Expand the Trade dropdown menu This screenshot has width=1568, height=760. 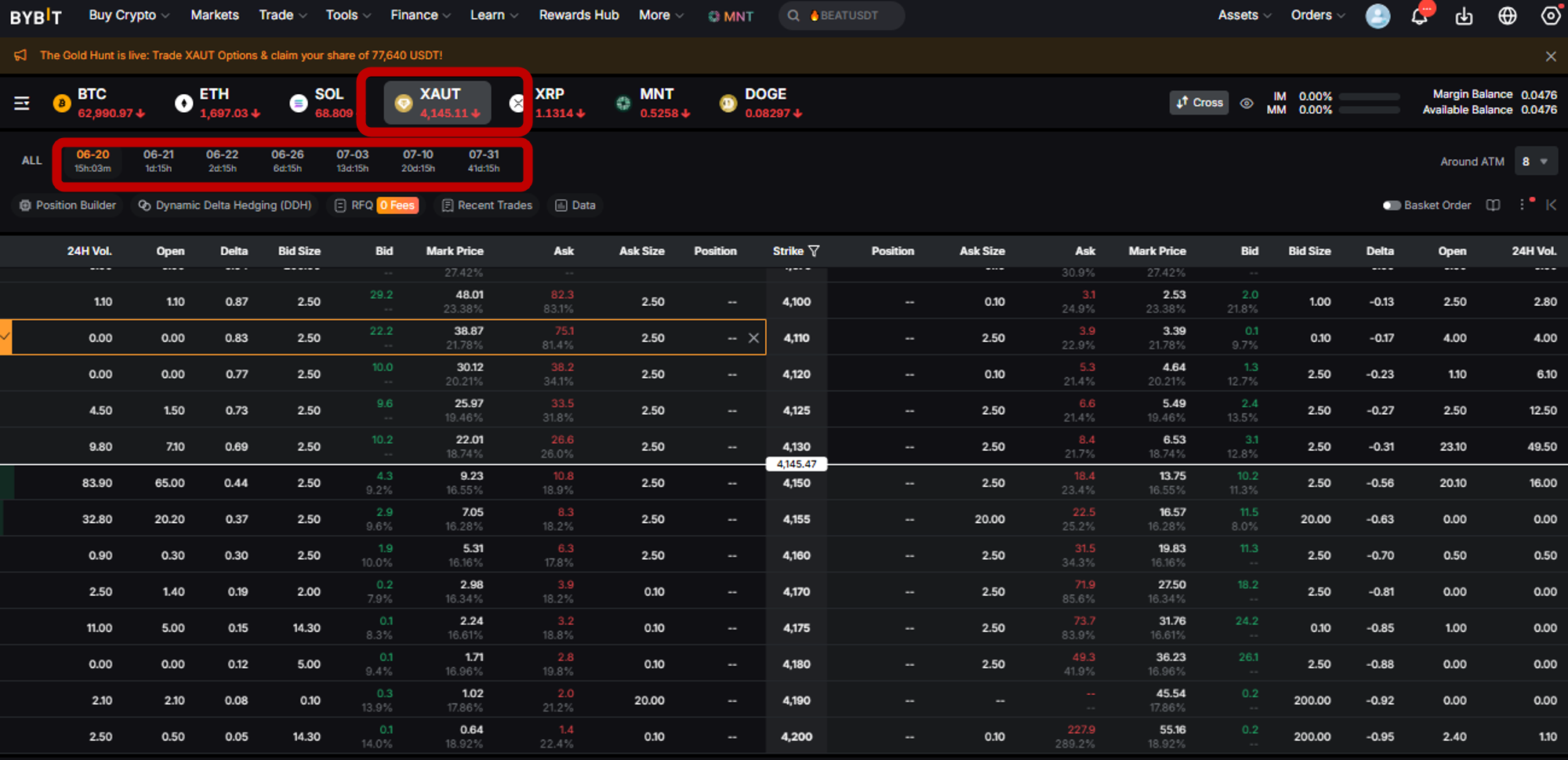(283, 15)
